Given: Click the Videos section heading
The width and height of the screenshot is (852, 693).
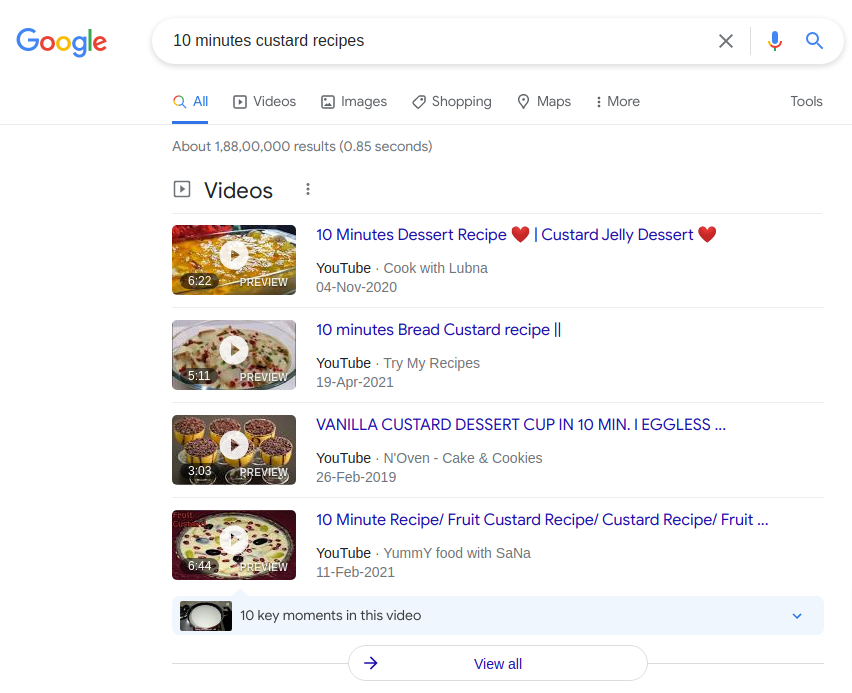Looking at the screenshot, I should coord(239,191).
